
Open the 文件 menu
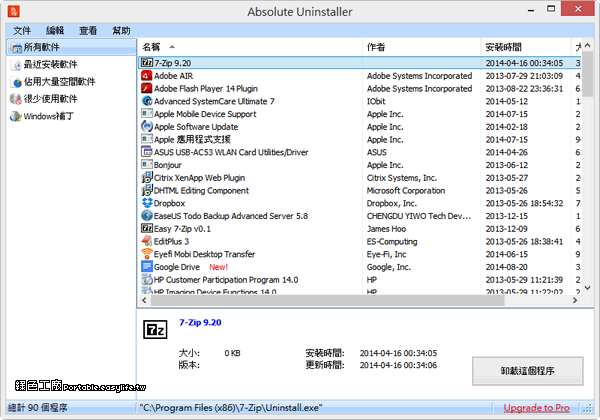point(22,31)
